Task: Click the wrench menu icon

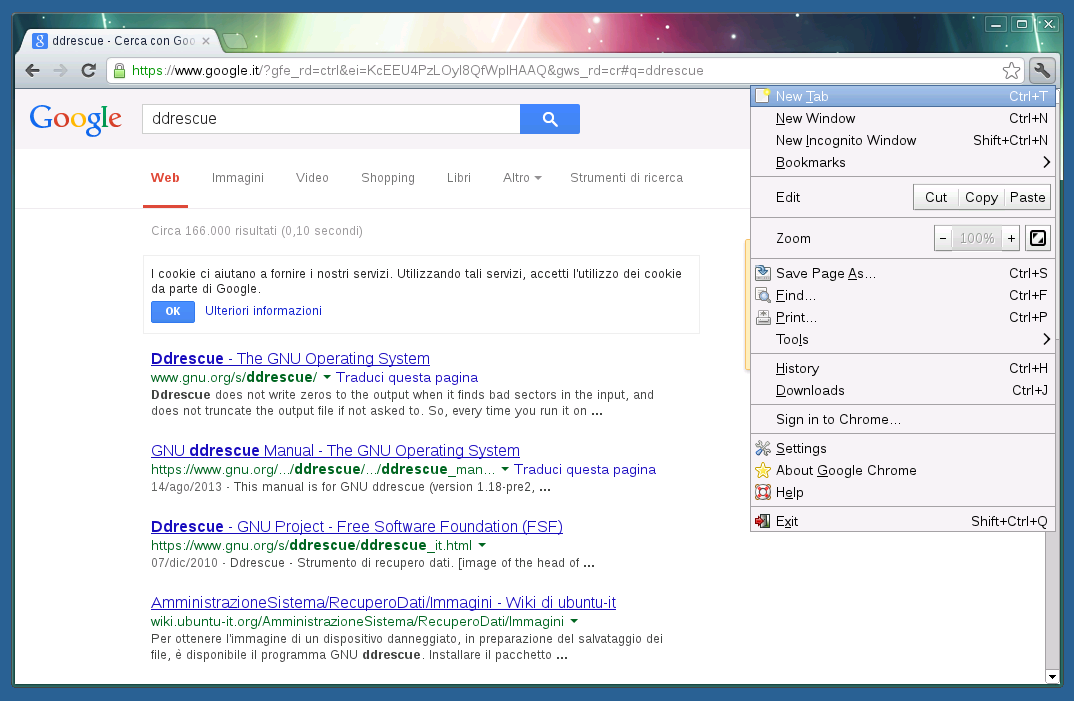Action: click(1041, 70)
